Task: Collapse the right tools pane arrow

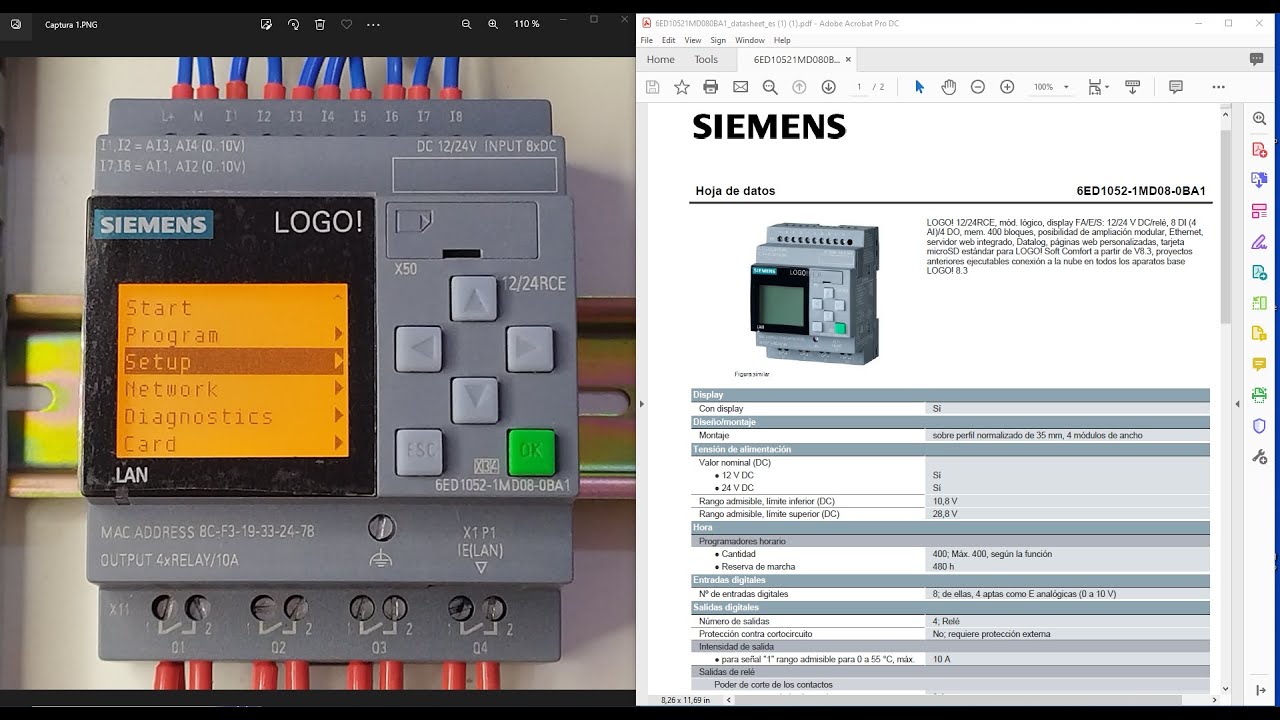Action: [x=1237, y=404]
